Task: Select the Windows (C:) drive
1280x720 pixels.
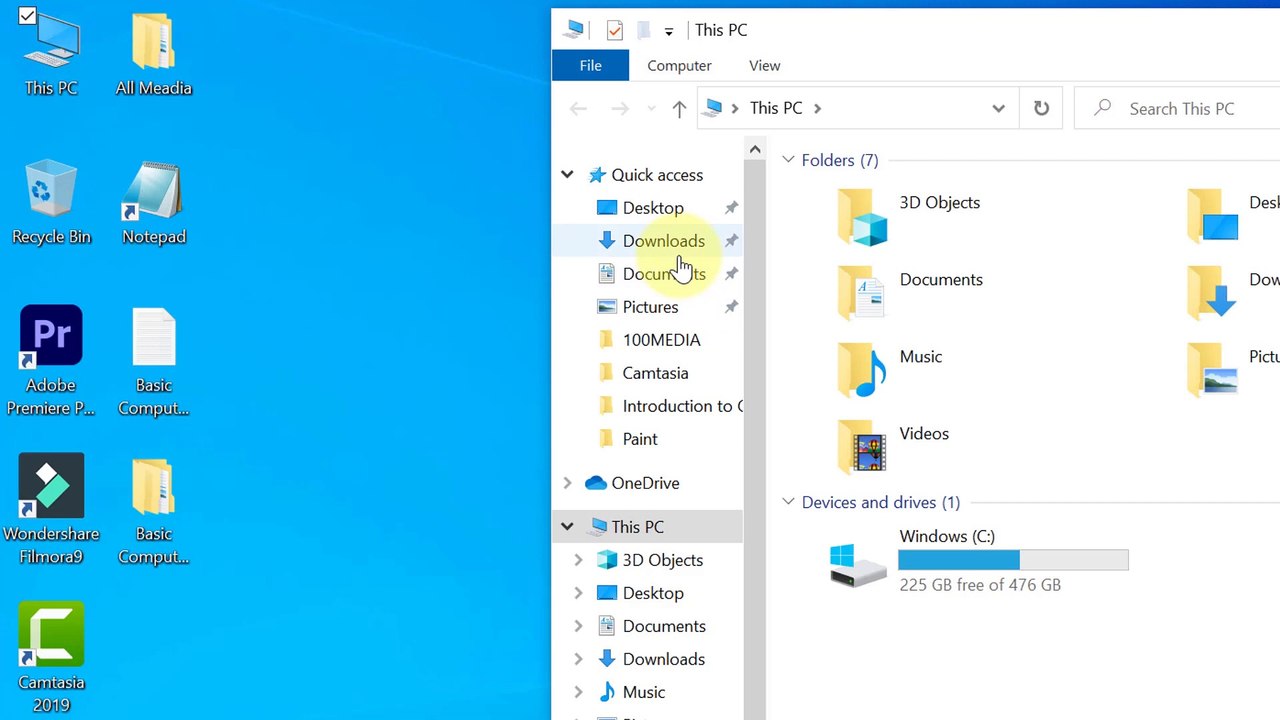Action: [980, 561]
